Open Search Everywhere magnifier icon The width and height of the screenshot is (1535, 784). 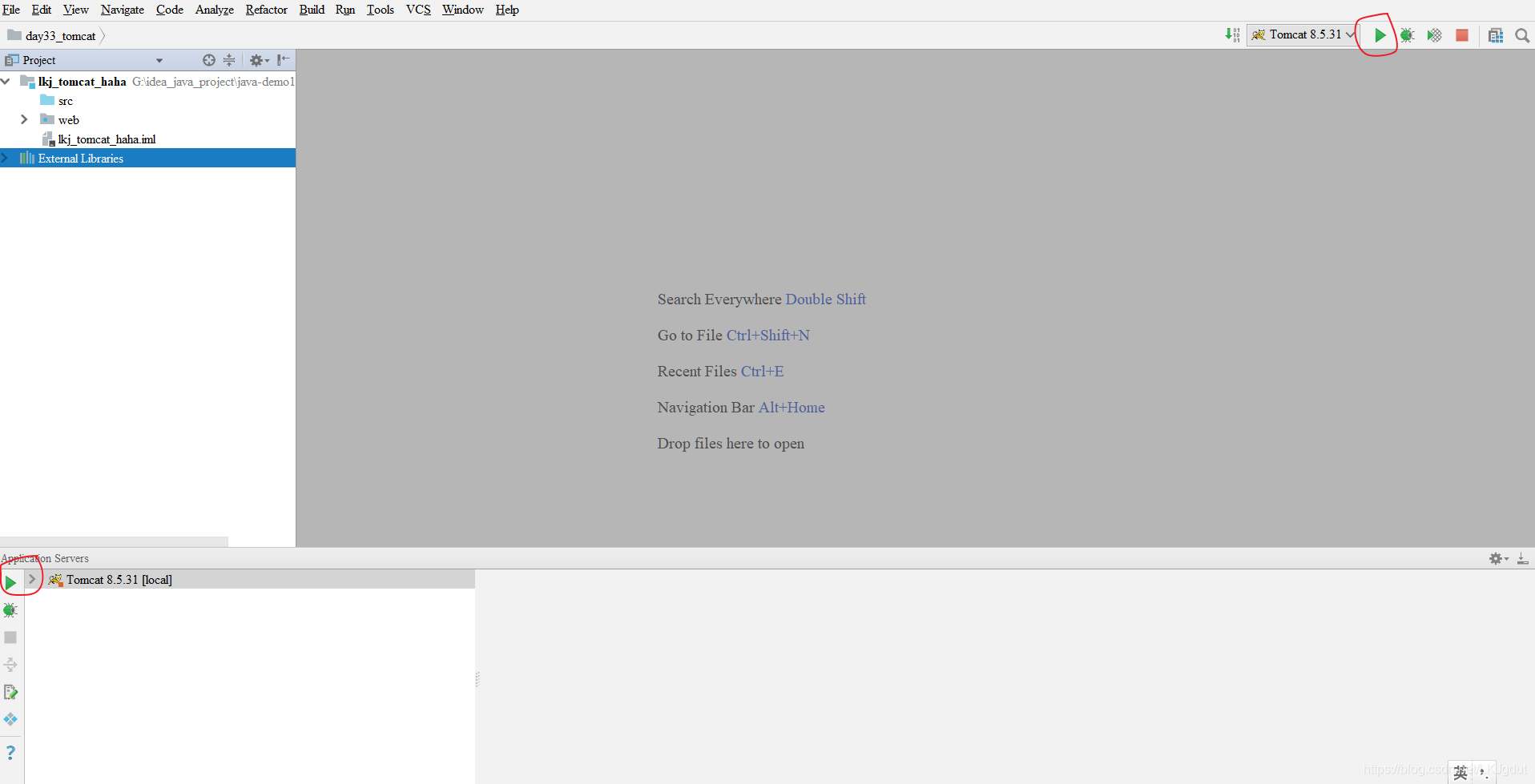point(1522,35)
